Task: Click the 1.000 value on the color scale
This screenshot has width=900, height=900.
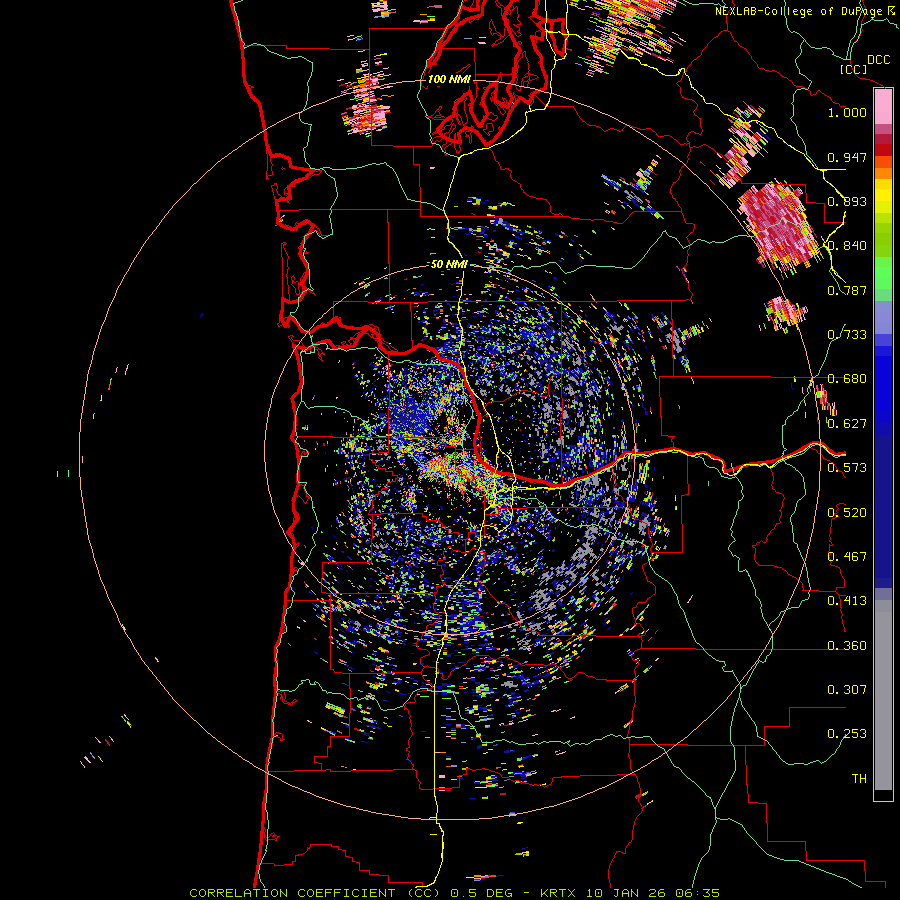Action: coord(847,112)
